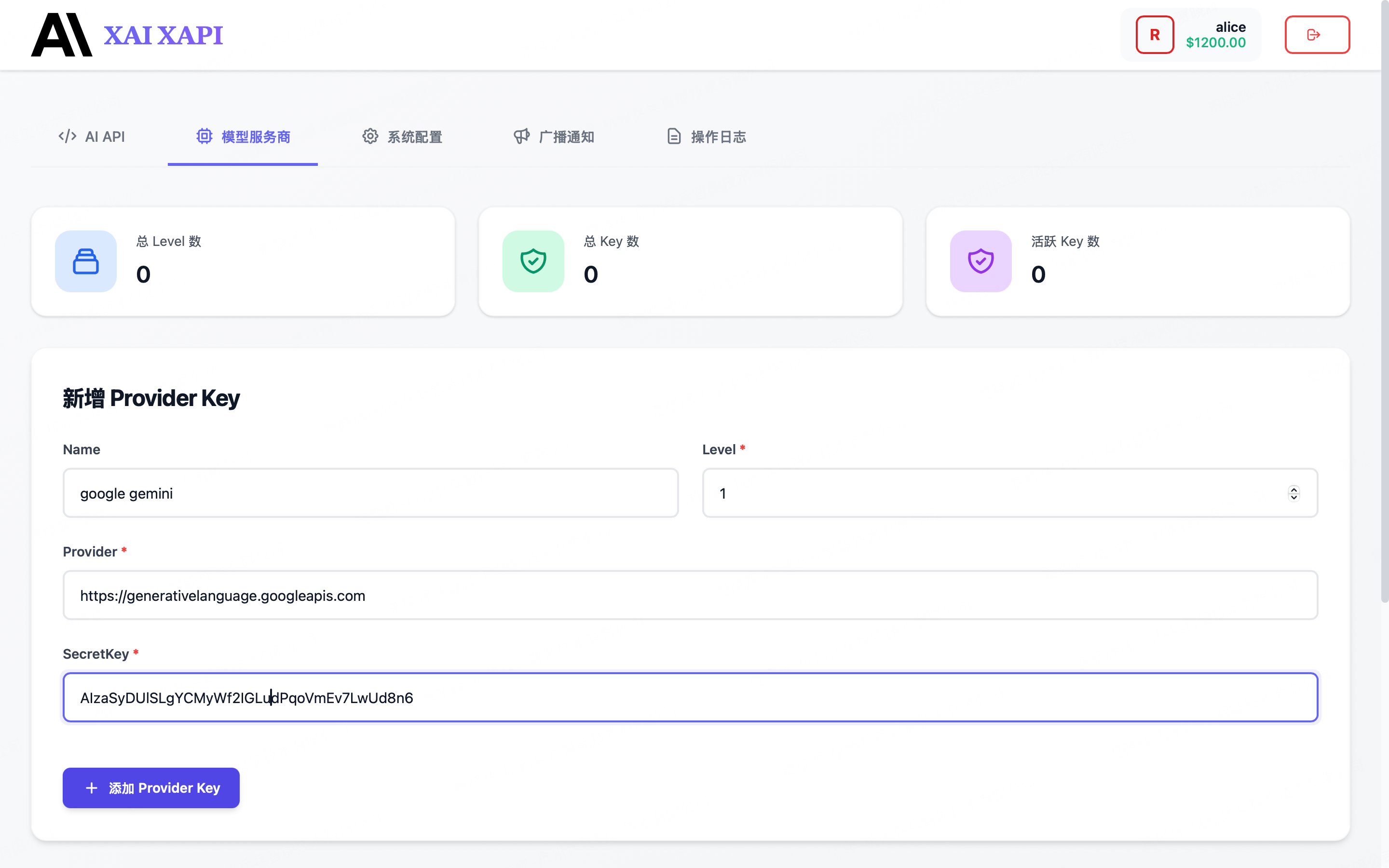Image resolution: width=1389 pixels, height=868 pixels.
Task: Click the code brackets AI API icon
Action: point(67,136)
